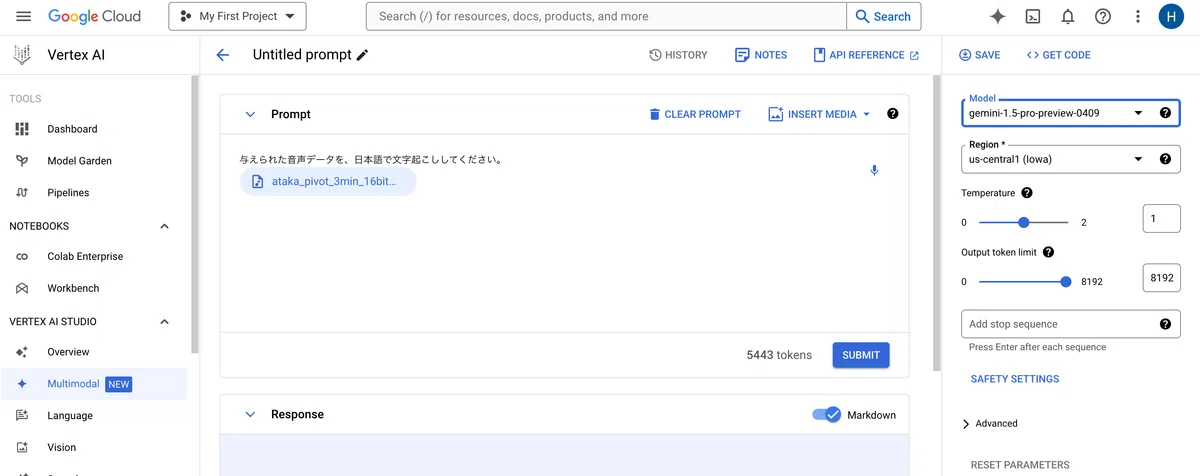The height and width of the screenshot is (476, 1200).
Task: Click the Temperature value box
Action: pos(1161,218)
